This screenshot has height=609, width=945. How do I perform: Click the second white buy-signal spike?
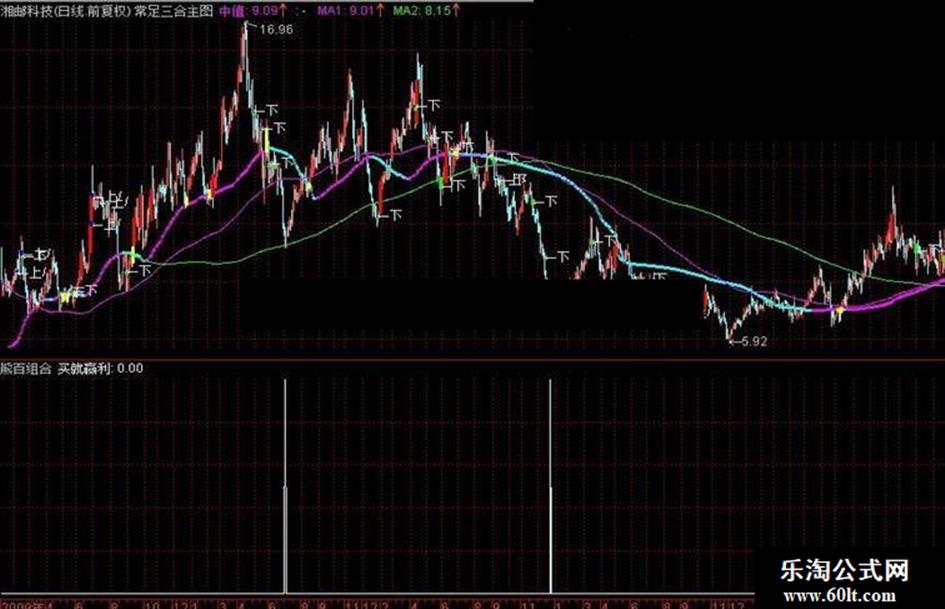(x=550, y=486)
